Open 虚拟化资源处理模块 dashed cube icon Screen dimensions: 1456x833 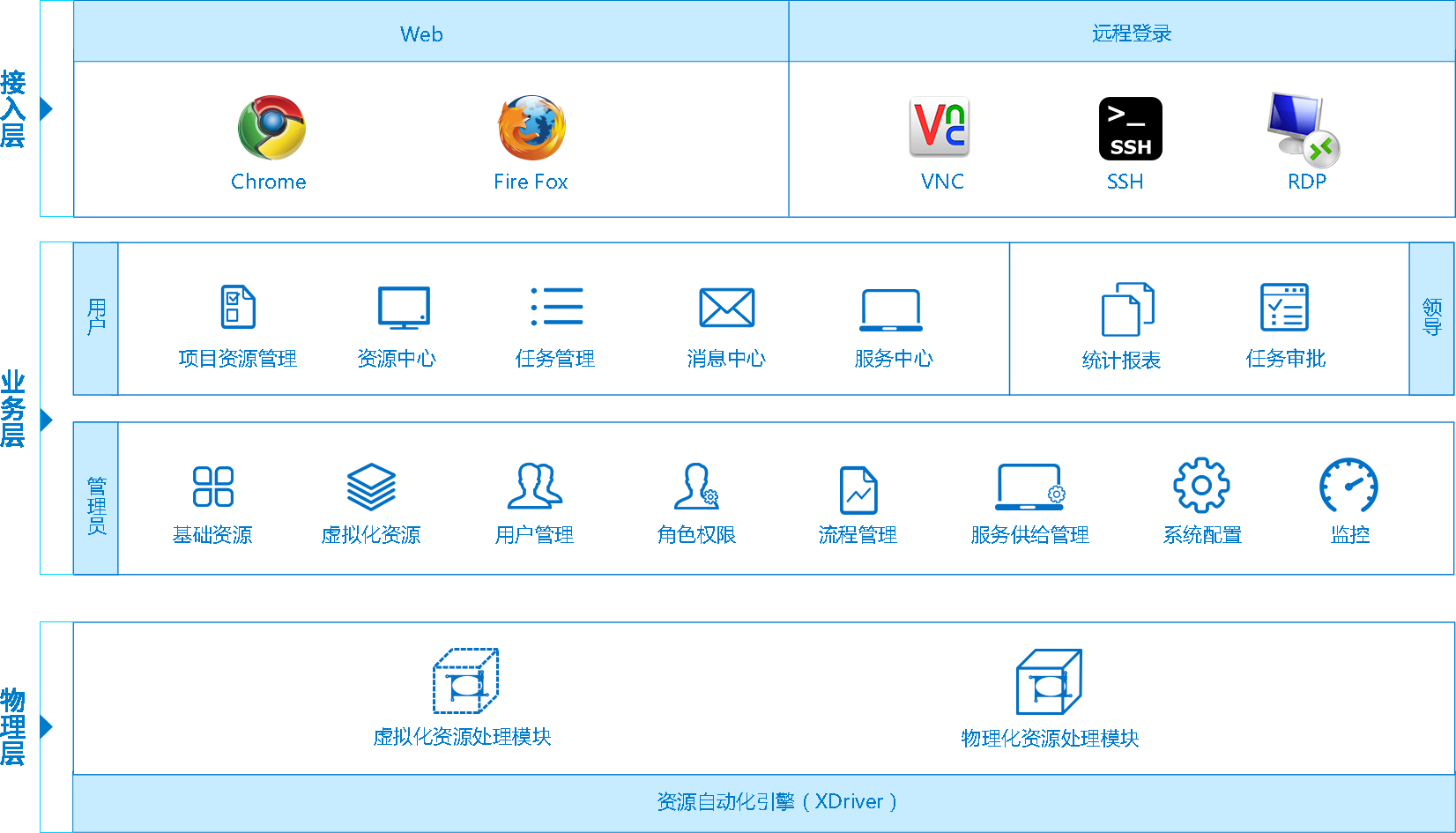click(465, 681)
